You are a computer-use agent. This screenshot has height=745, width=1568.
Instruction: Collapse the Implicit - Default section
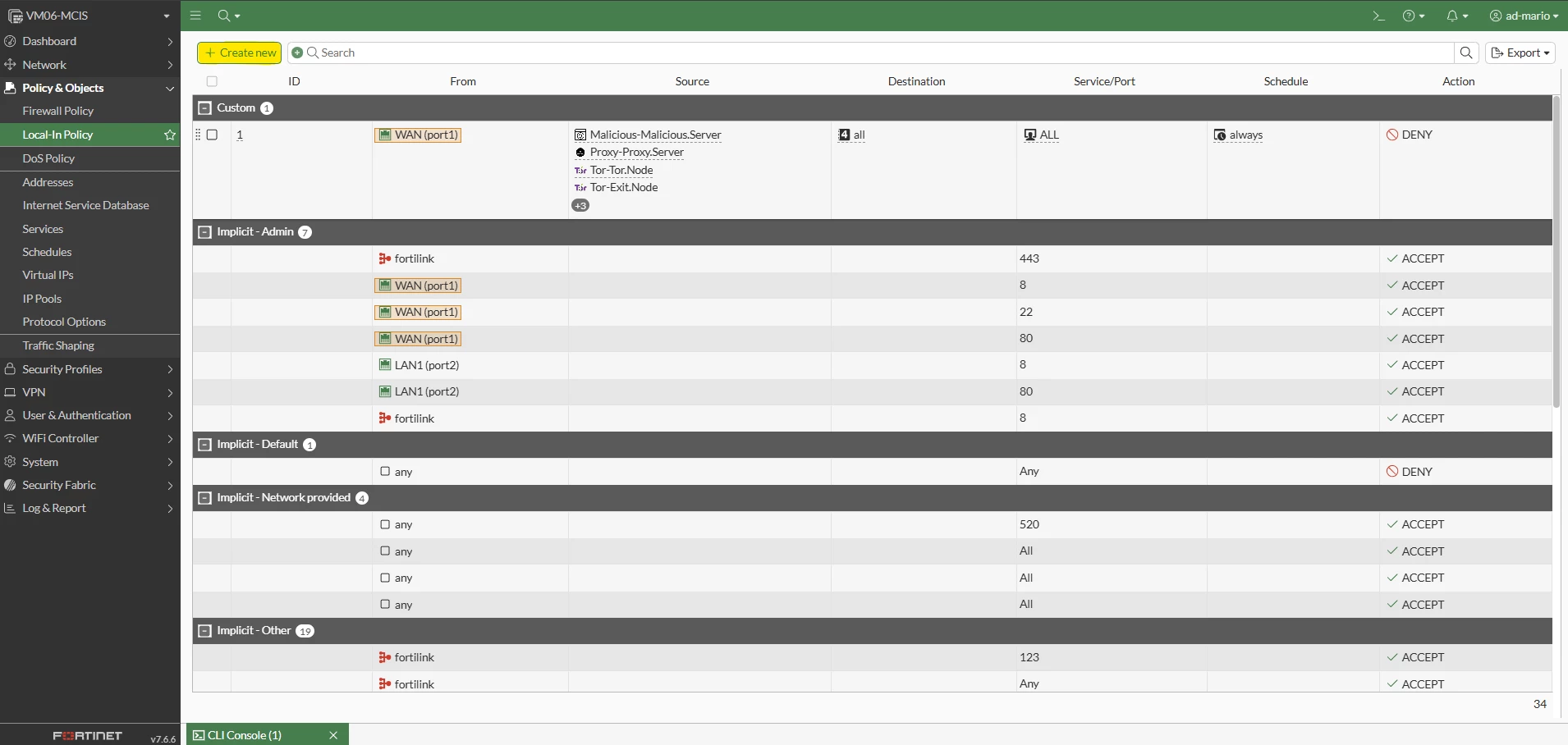point(204,445)
